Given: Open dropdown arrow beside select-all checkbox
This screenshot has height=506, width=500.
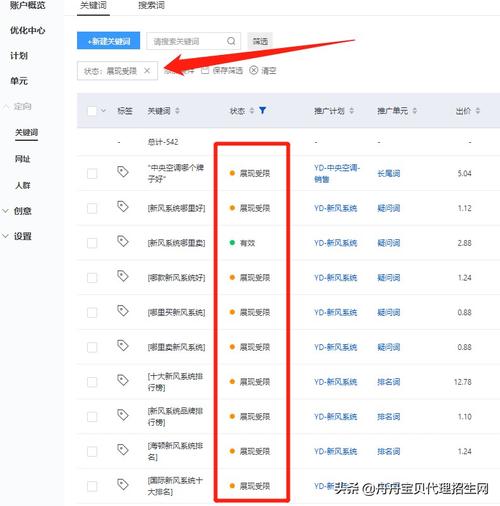Looking at the screenshot, I should point(103,111).
